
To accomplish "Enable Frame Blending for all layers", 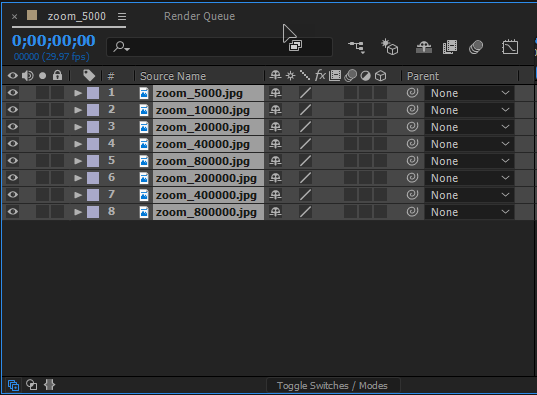I will (x=450, y=47).
